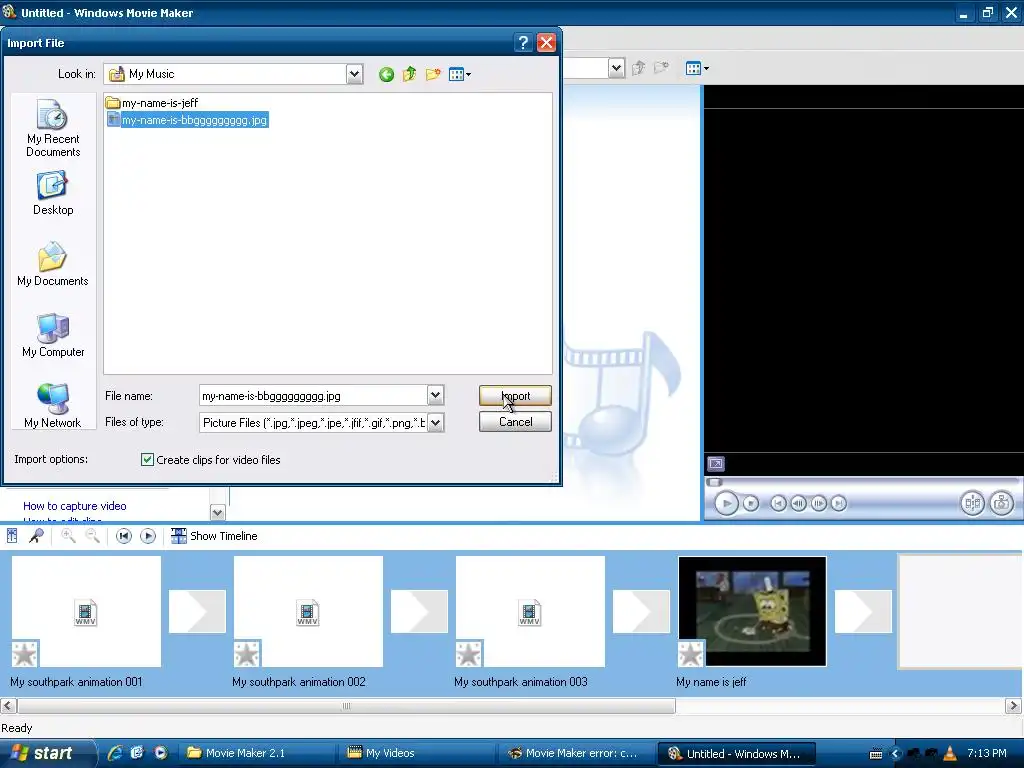Close the Import File dialog
Image resolution: width=1024 pixels, height=768 pixels.
click(546, 43)
